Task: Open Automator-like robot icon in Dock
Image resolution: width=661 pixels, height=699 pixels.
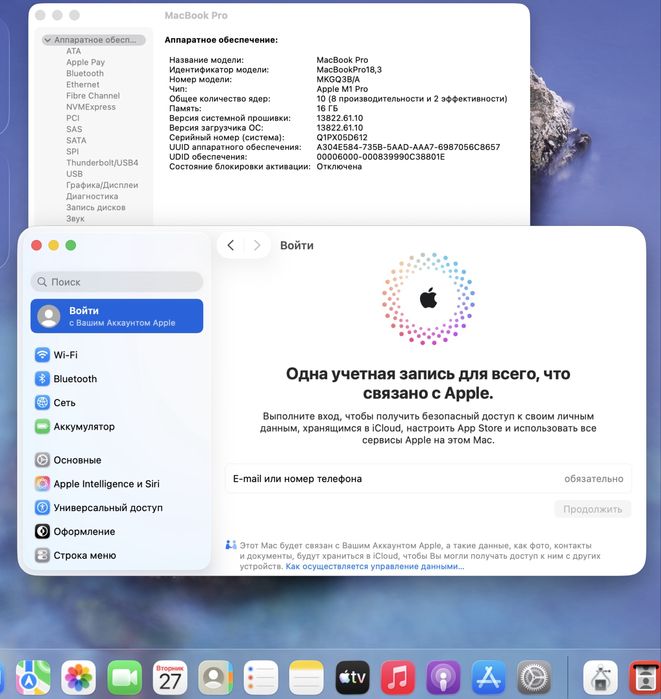Action: [x=600, y=677]
